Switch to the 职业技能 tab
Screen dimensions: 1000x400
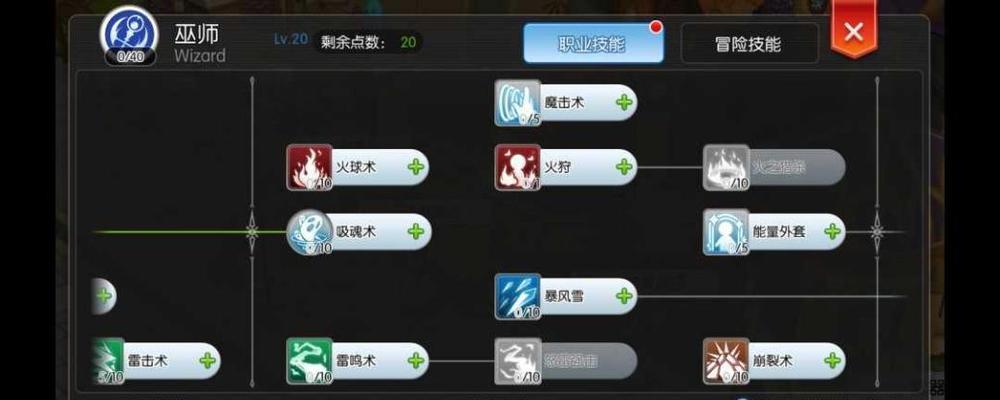[x=593, y=44]
